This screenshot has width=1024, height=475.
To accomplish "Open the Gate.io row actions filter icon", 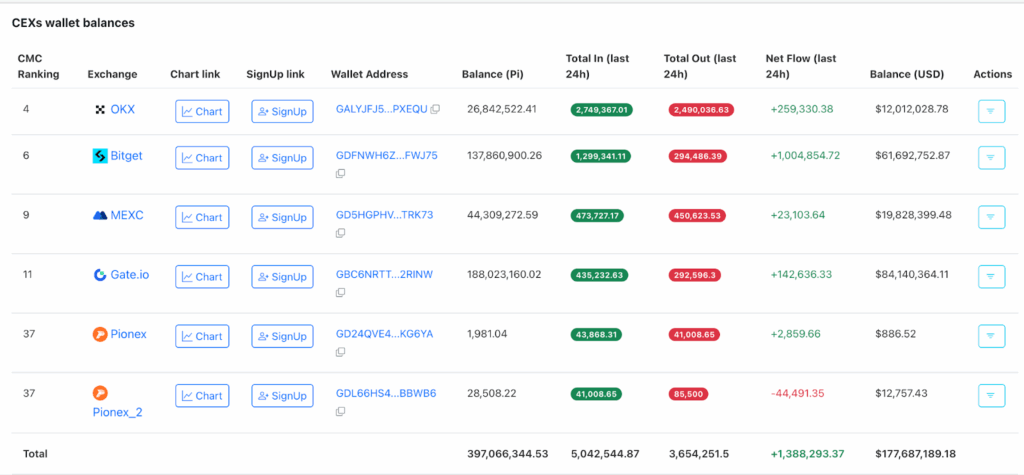I will tap(991, 276).
